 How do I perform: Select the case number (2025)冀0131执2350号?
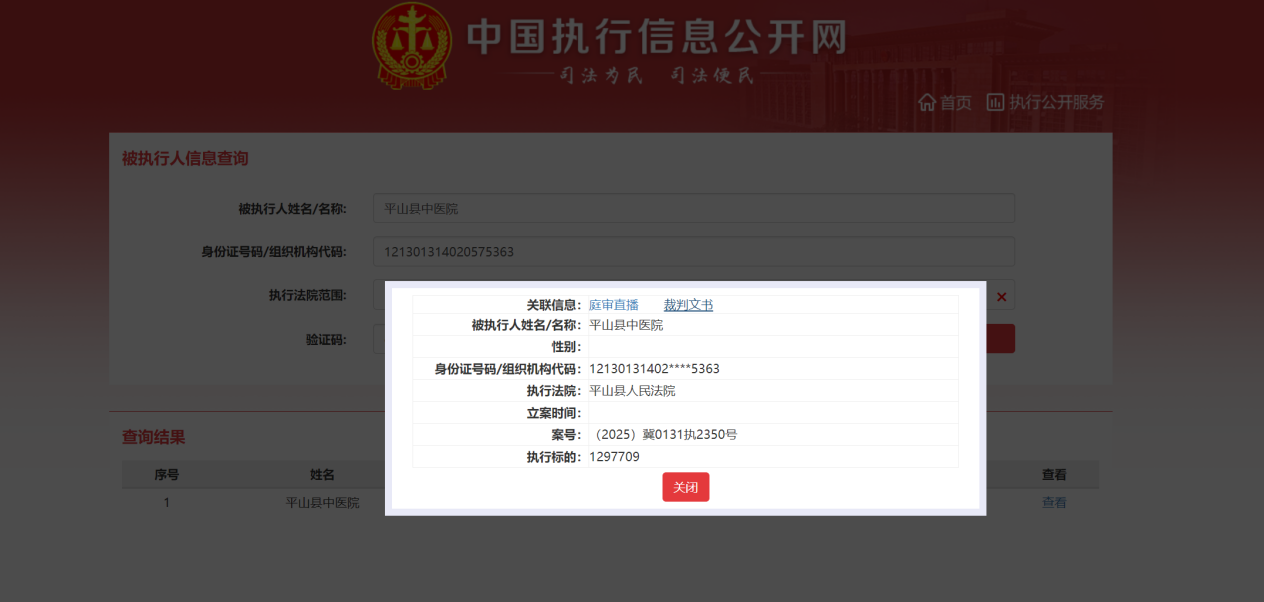click(663, 435)
